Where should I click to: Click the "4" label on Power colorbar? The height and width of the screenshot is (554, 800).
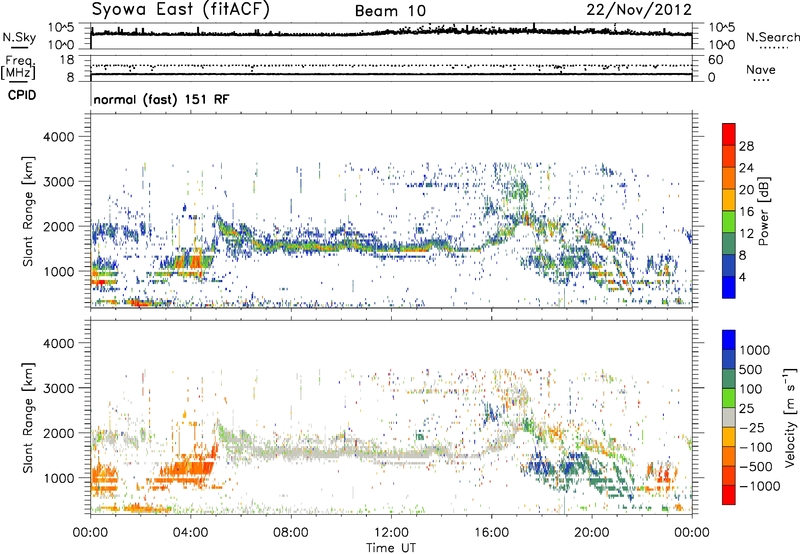pyautogui.click(x=742, y=277)
